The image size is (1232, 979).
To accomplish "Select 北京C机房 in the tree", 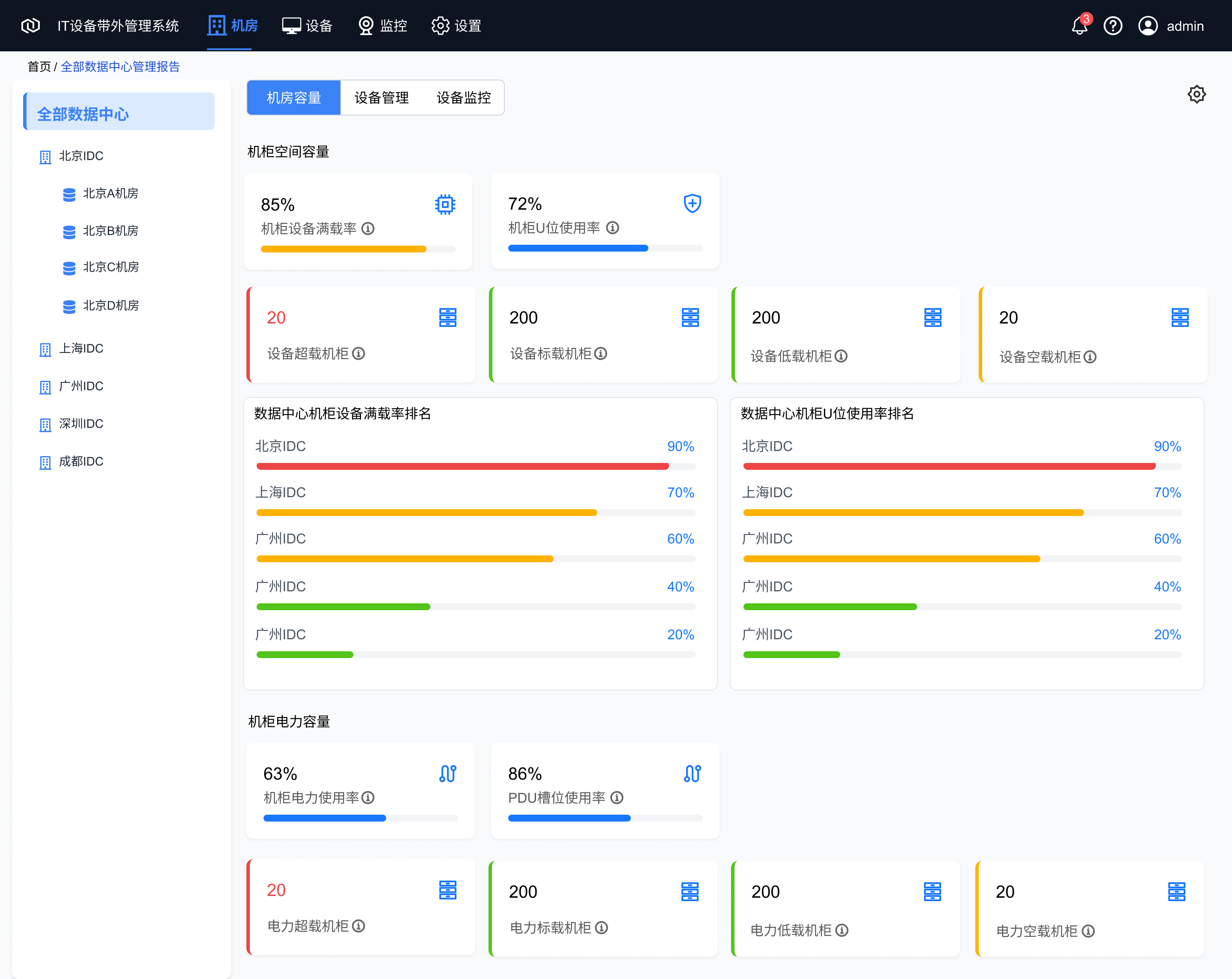I will [x=101, y=267].
